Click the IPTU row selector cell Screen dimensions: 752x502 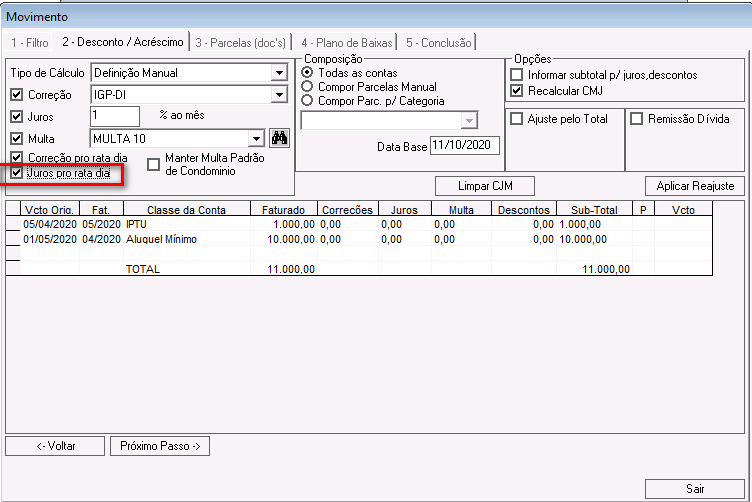[x=13, y=224]
